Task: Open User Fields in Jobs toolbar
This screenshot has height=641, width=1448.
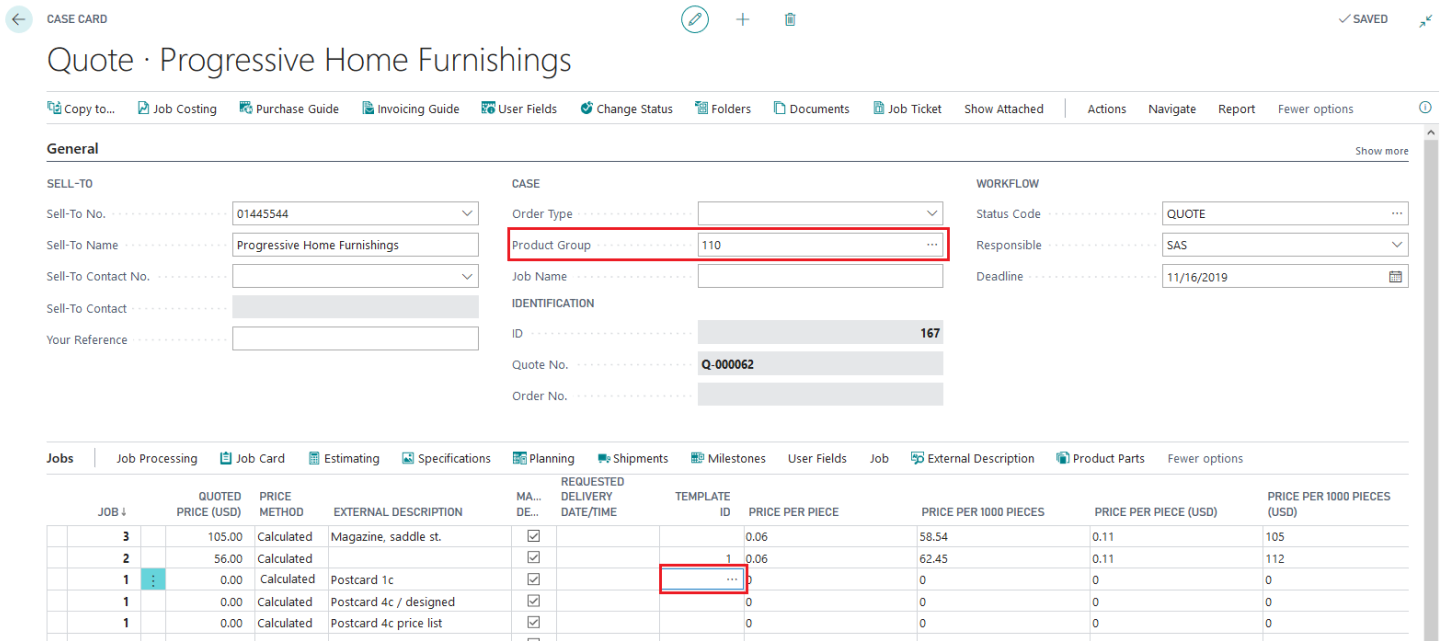Action: point(817,459)
